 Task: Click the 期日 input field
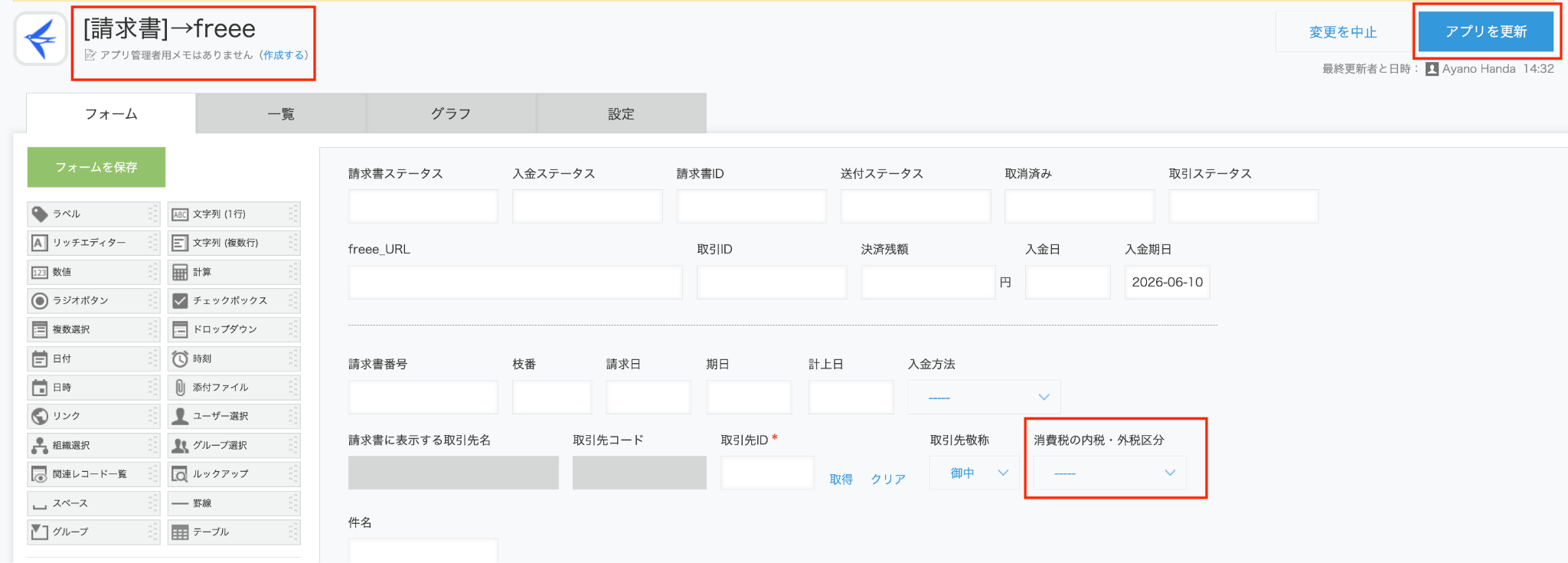pos(749,397)
